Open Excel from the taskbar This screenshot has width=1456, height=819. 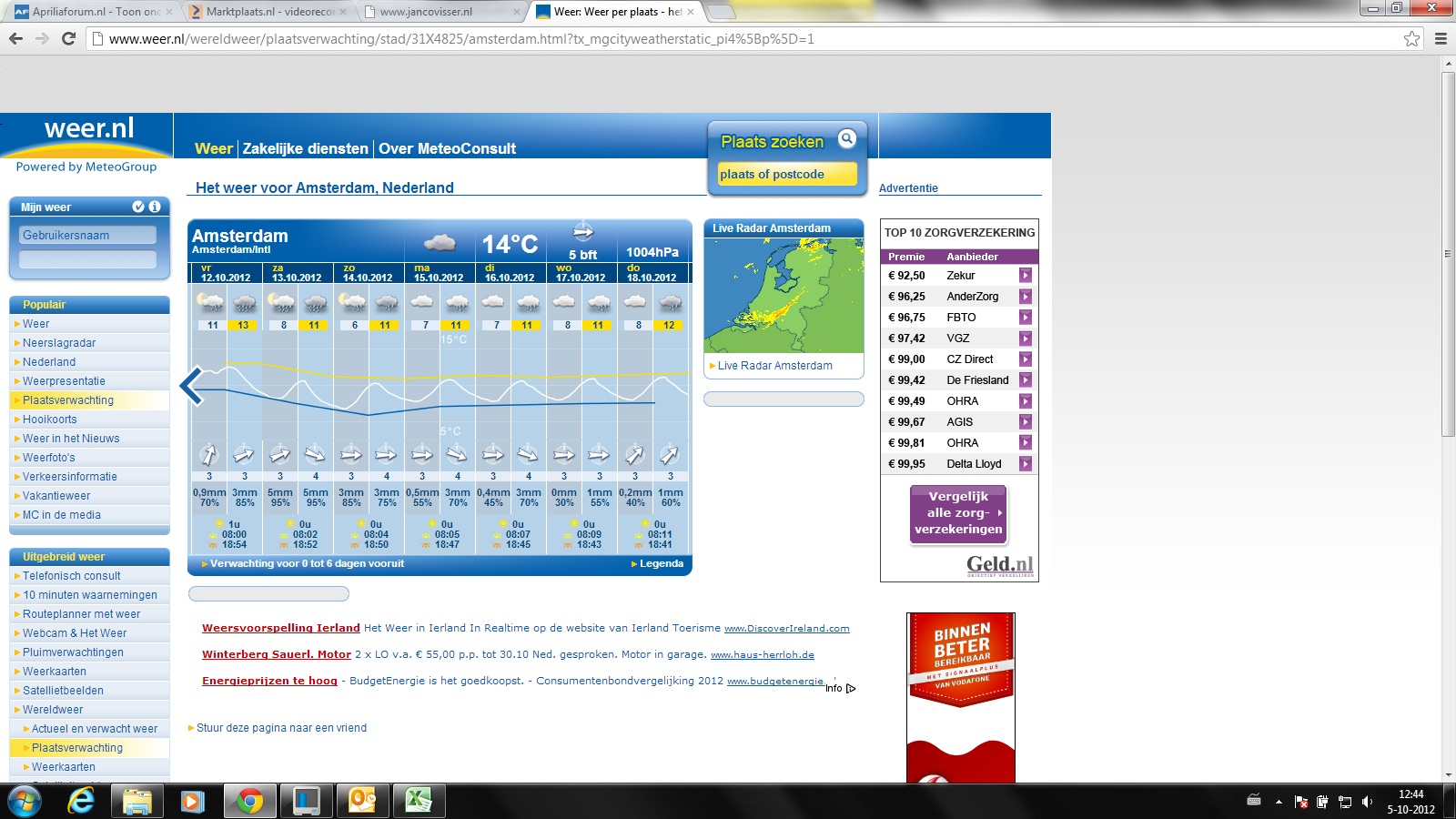pos(418,801)
